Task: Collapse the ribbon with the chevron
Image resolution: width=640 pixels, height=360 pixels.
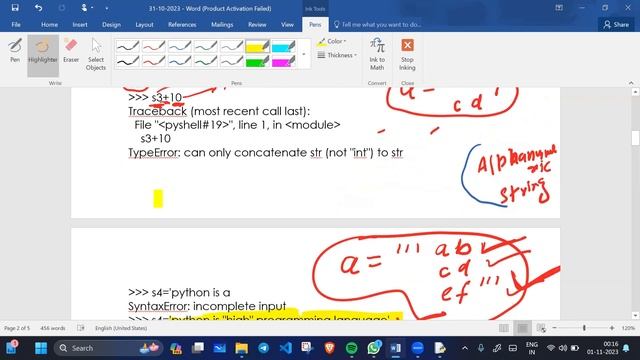Action: pyautogui.click(x=631, y=83)
